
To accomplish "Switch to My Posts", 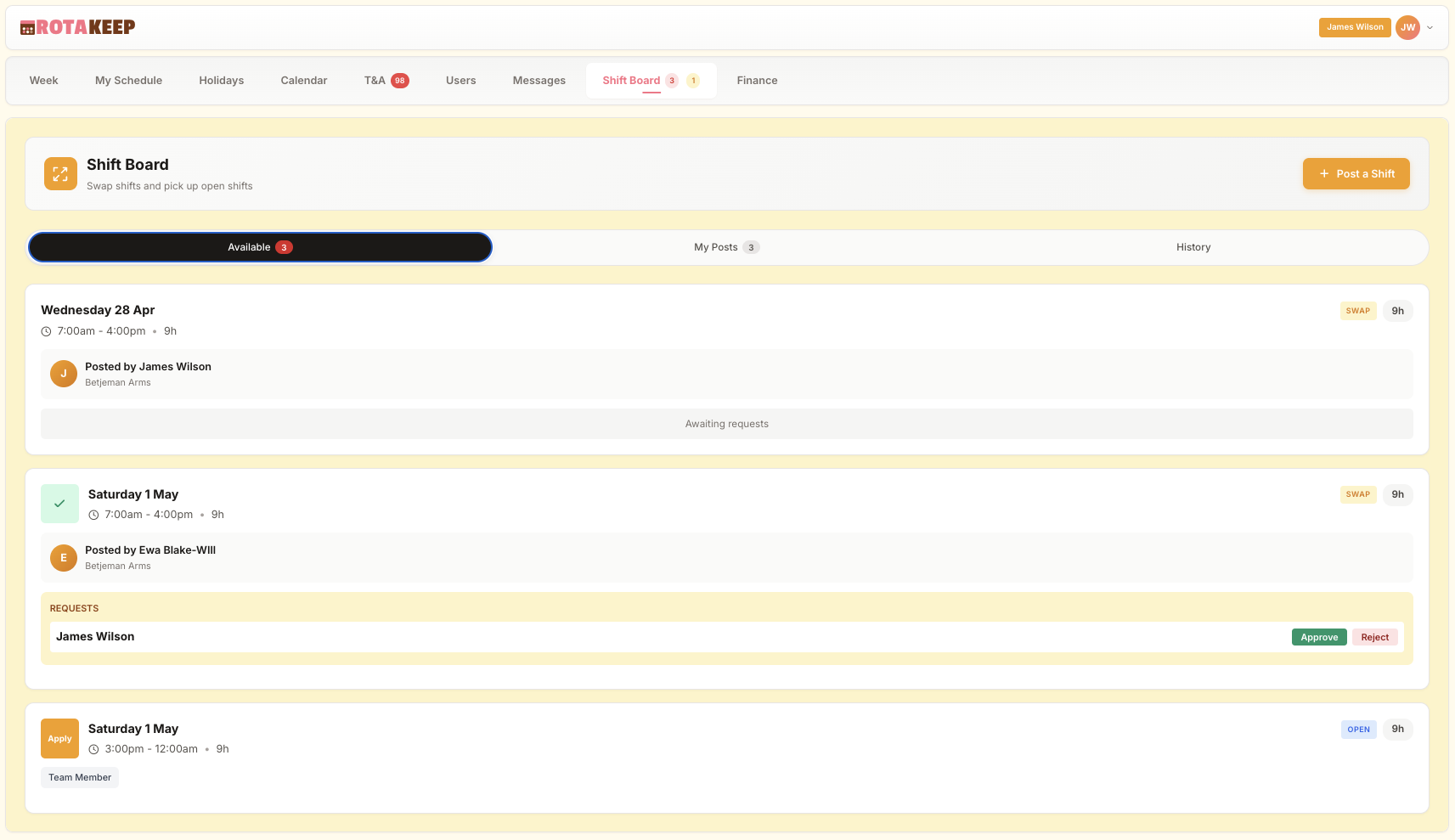I will 726,247.
